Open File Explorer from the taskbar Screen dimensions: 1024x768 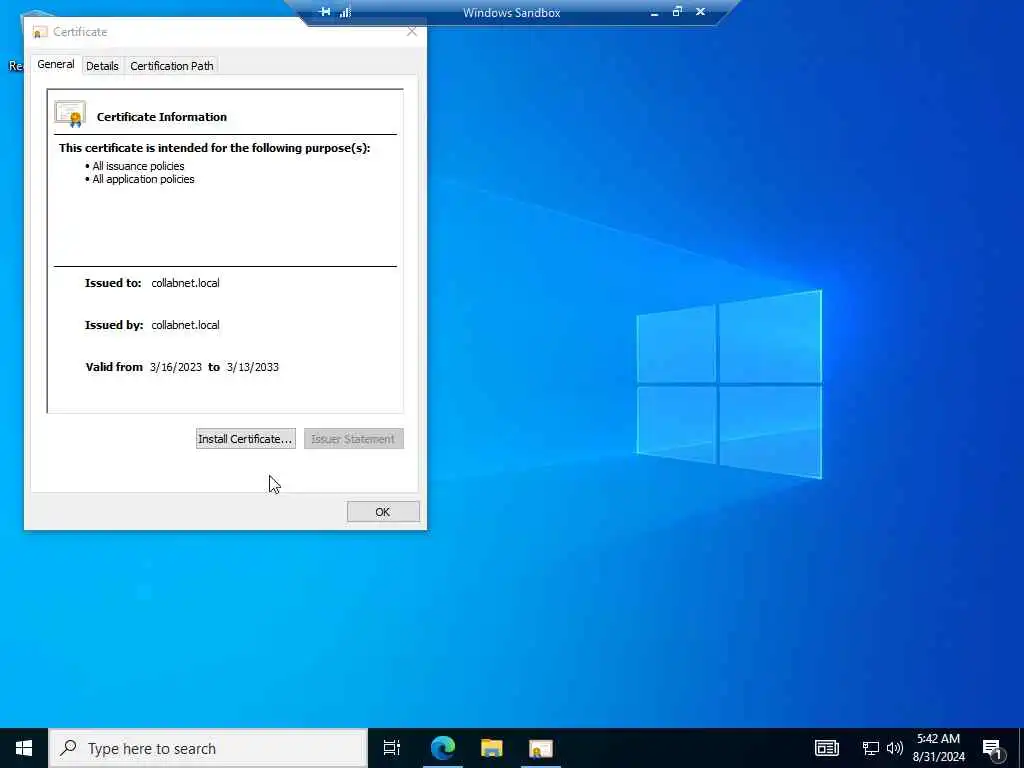tap(492, 748)
